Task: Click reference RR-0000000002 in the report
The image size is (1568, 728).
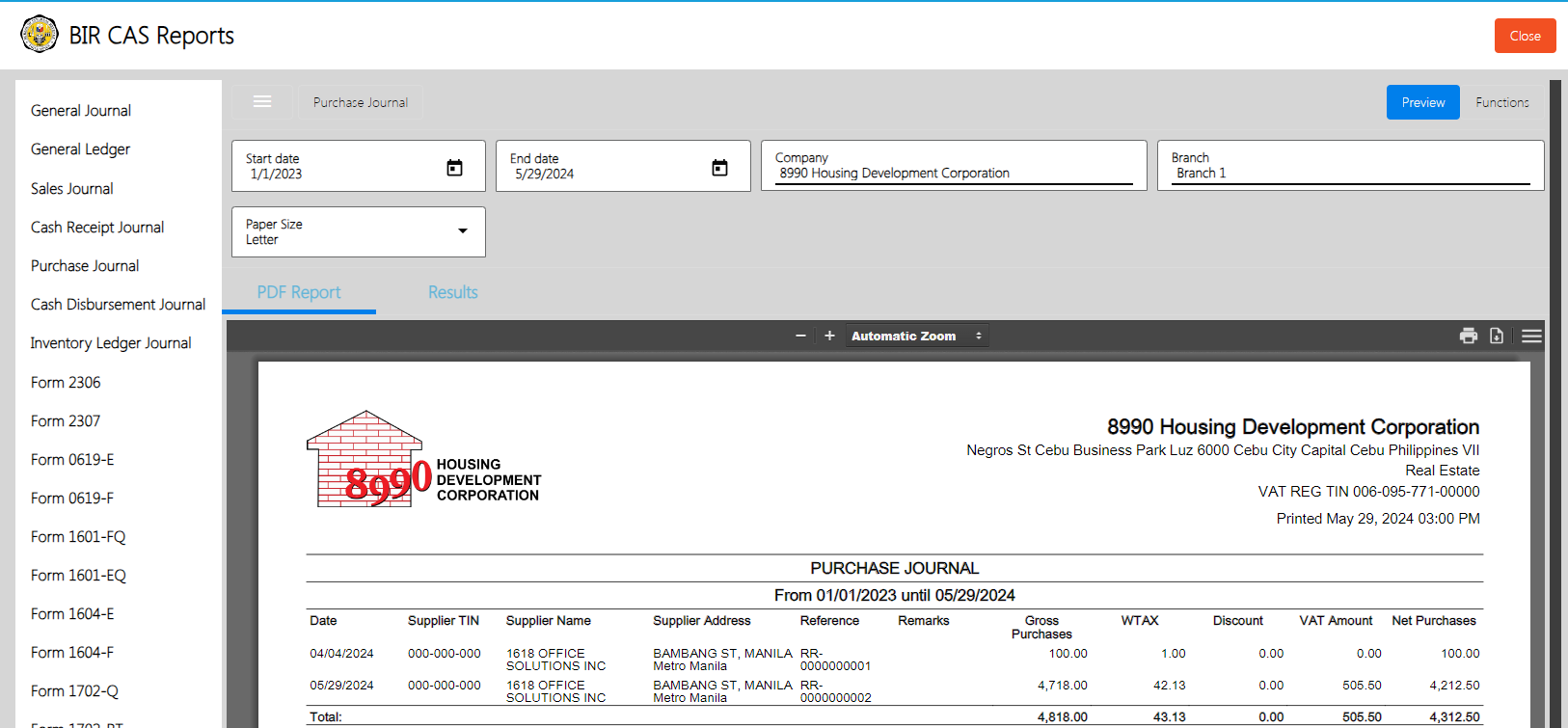Action: [835, 691]
